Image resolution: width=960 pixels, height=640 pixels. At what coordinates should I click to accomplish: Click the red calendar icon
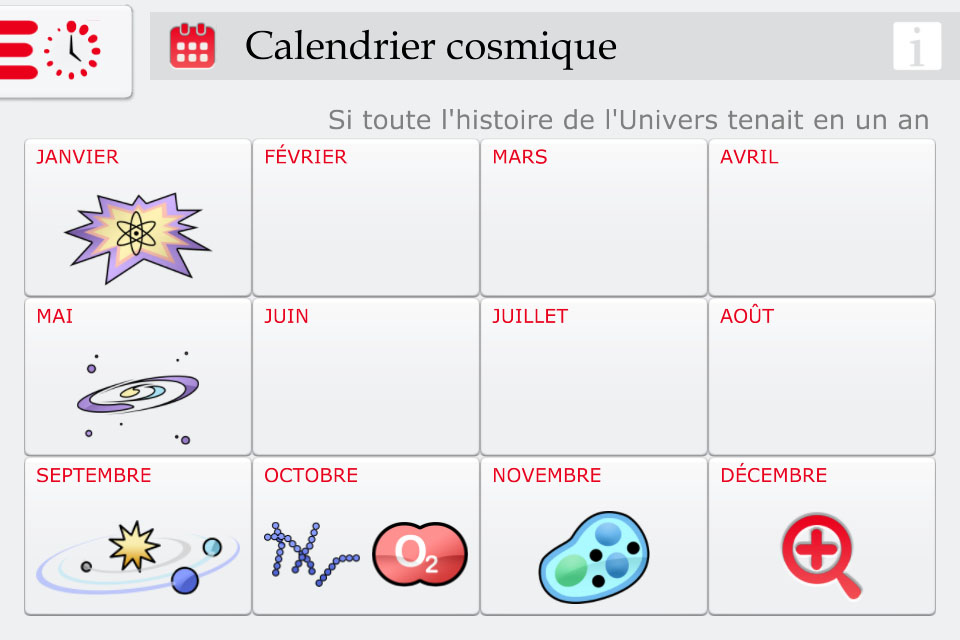pos(192,46)
